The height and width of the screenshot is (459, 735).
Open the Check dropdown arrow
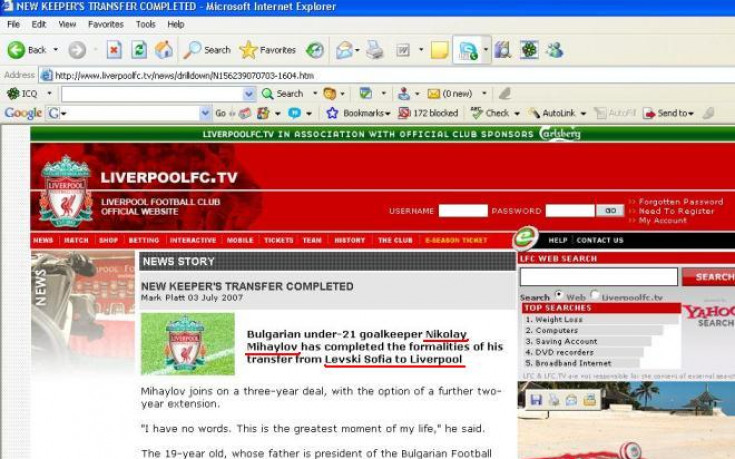pos(517,113)
